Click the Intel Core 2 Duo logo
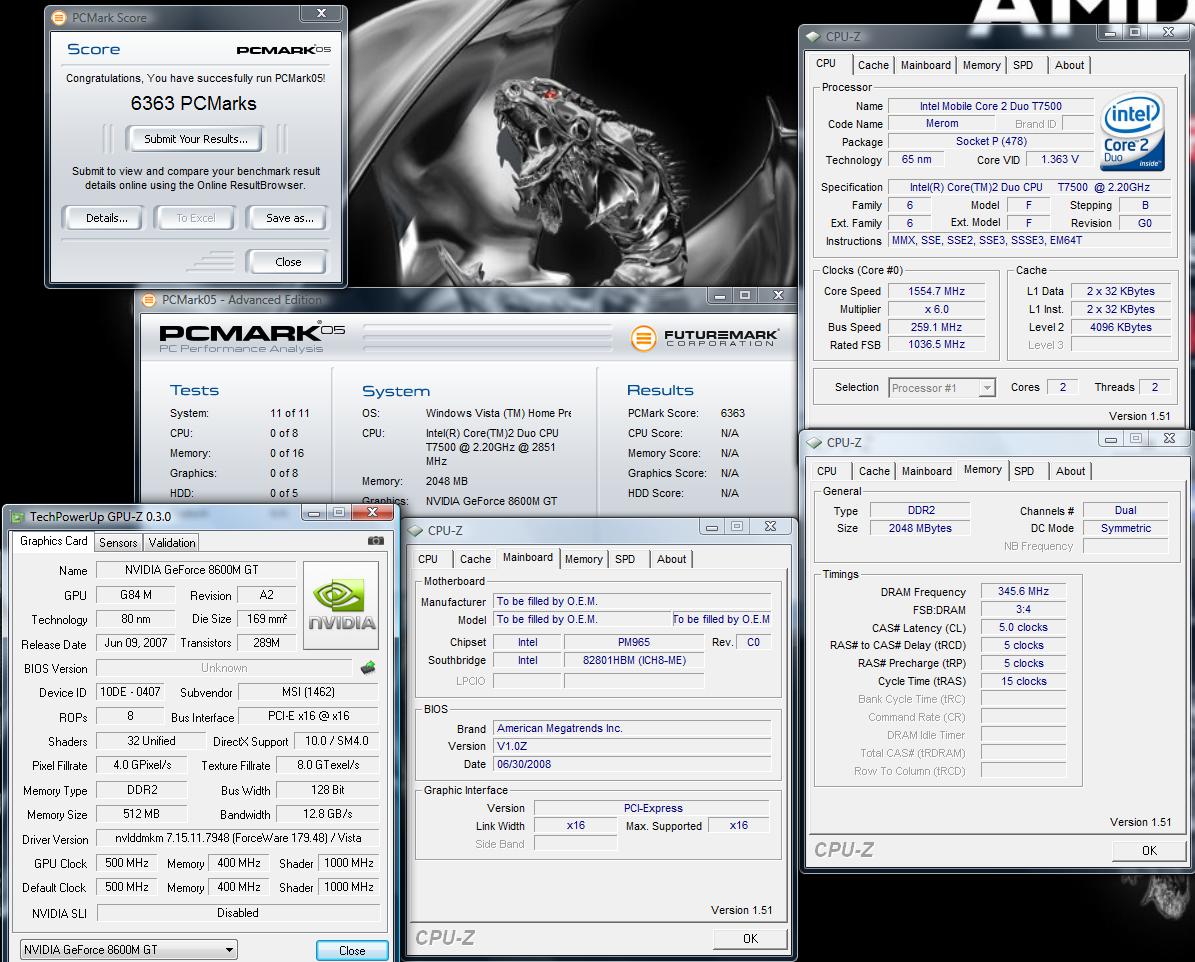Screen dimensions: 1195x962 pyautogui.click(x=1133, y=131)
